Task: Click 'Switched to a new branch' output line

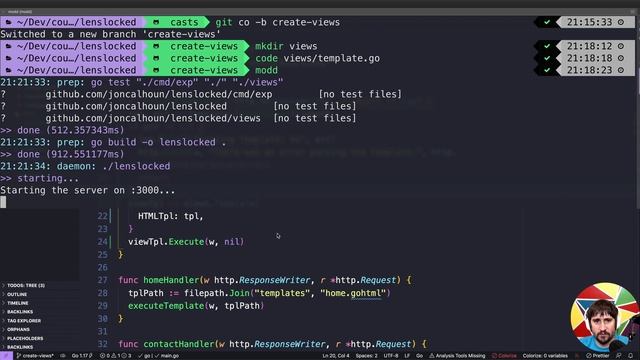Action: point(110,34)
